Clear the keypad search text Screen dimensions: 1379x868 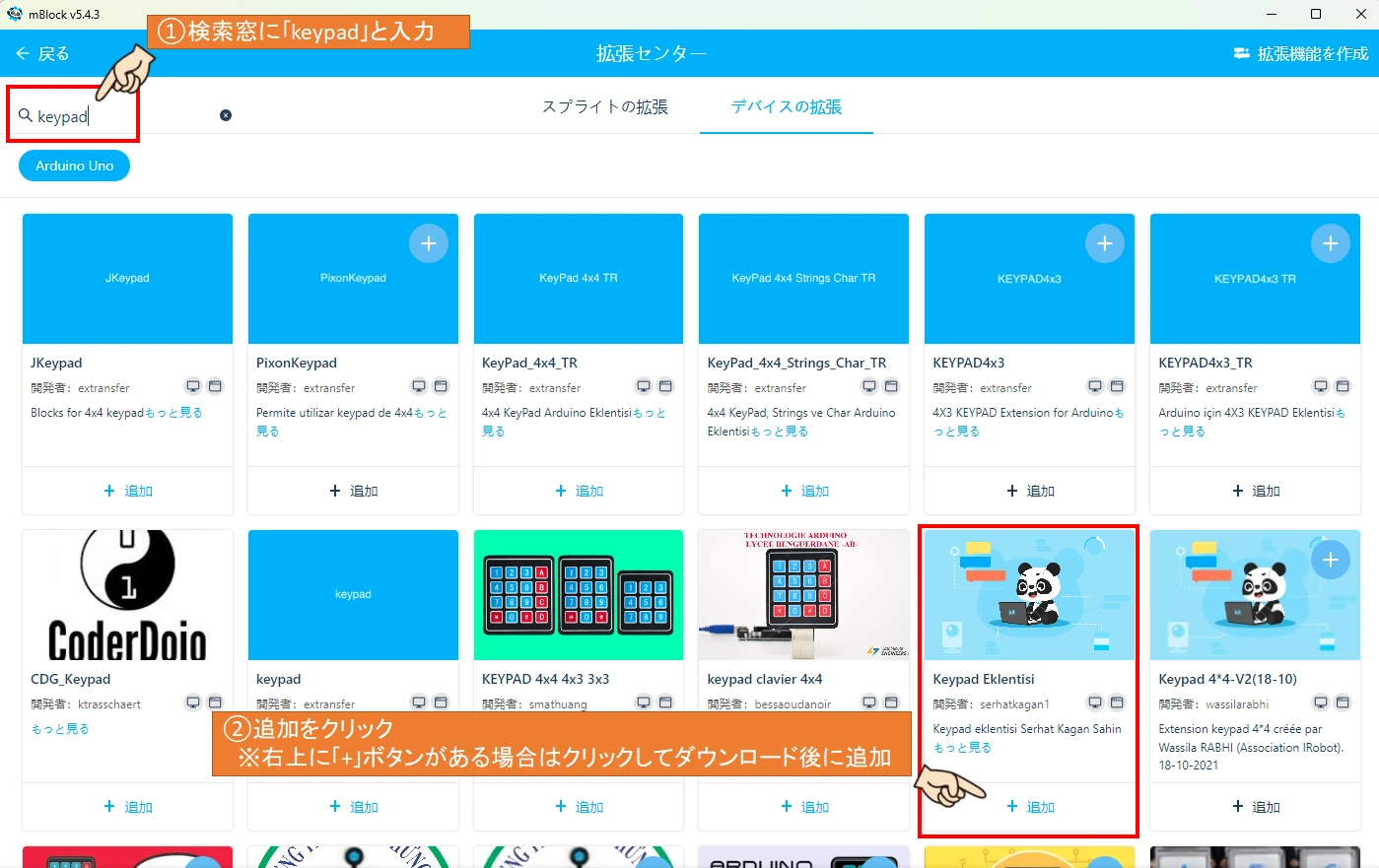[226, 115]
